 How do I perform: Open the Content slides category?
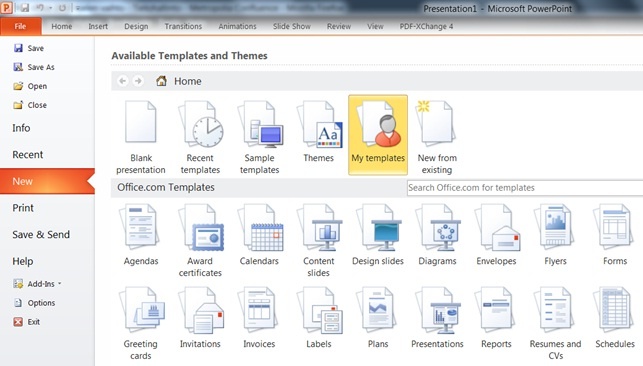click(319, 241)
